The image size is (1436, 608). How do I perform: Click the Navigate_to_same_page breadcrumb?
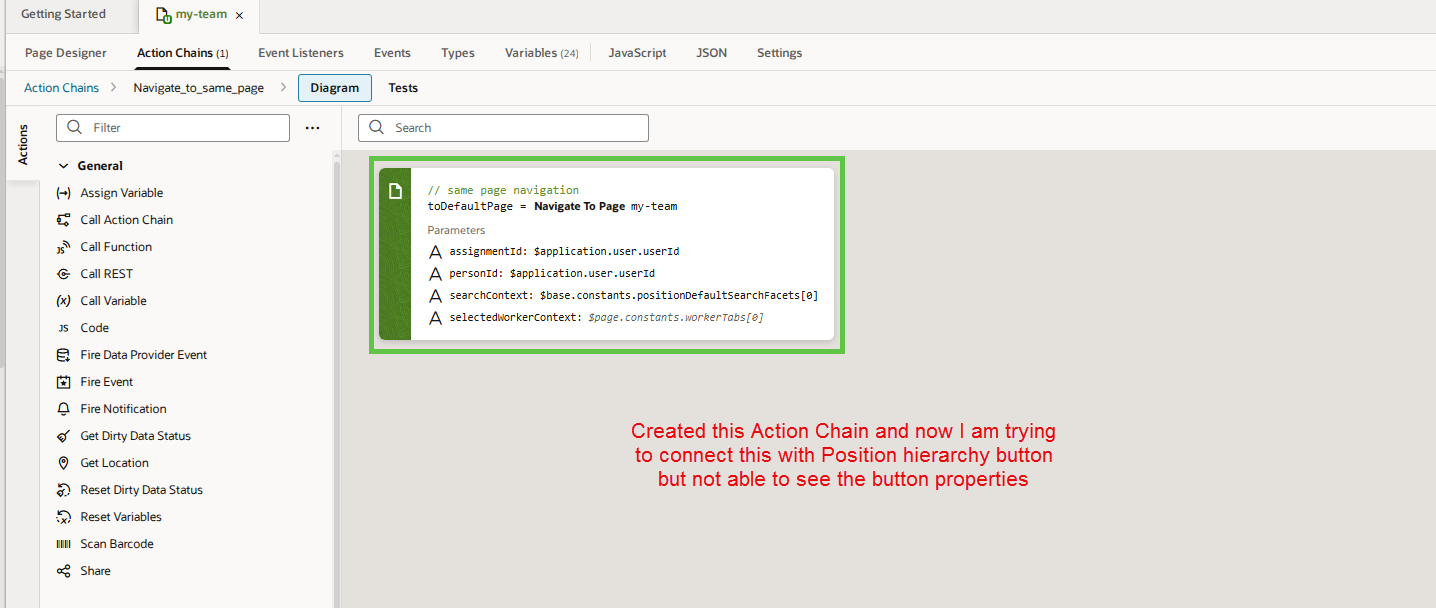199,88
